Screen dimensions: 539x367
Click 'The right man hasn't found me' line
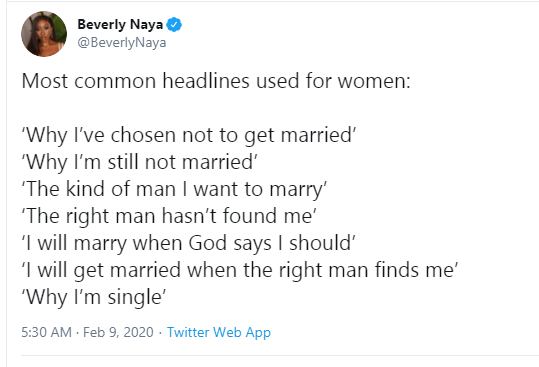coord(169,216)
